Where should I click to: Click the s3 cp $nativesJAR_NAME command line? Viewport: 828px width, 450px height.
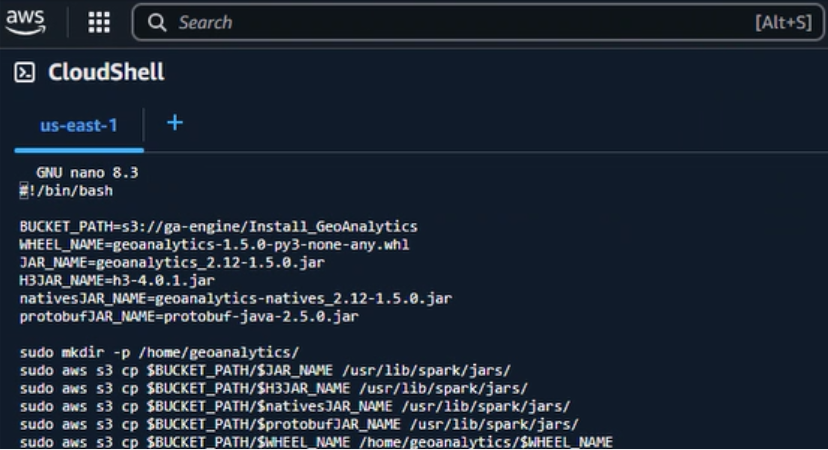click(x=295, y=406)
